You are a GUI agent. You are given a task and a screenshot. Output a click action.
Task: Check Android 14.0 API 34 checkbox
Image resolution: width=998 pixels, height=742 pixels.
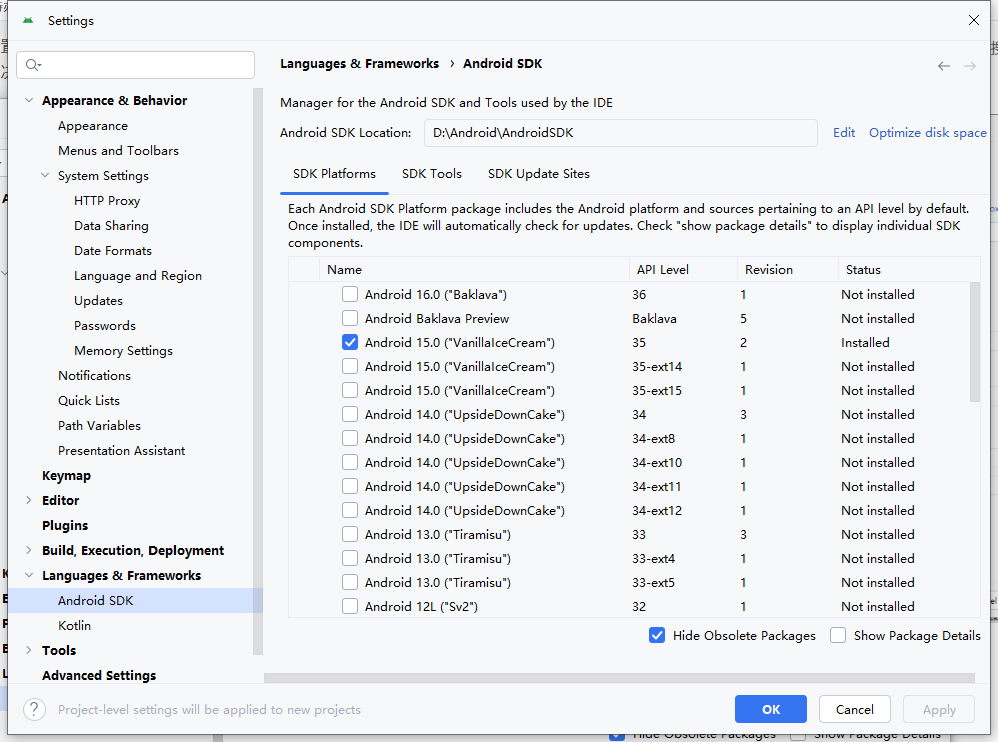point(349,414)
